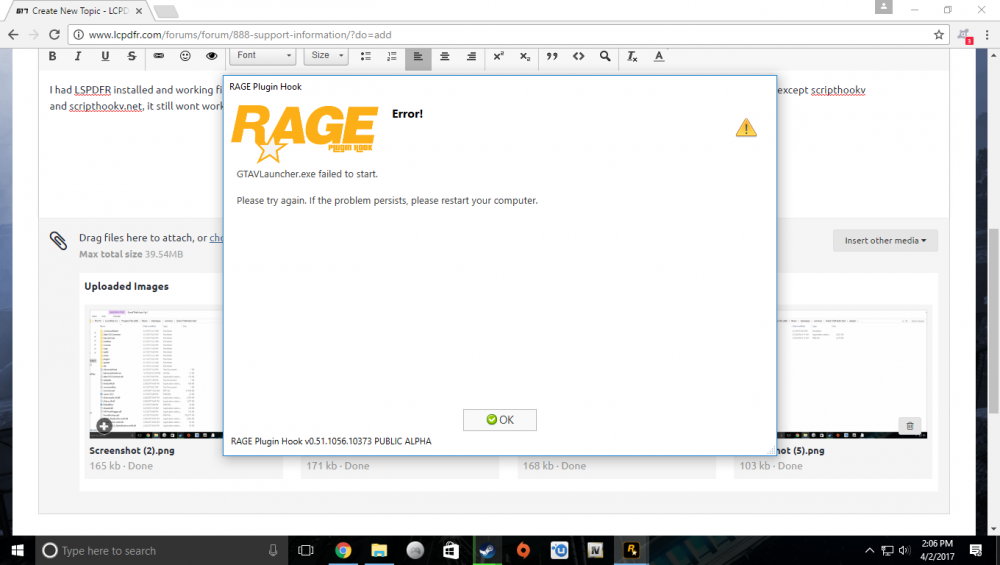Open the Chrome three-dot menu
The image size is (1000, 565).
987,34
